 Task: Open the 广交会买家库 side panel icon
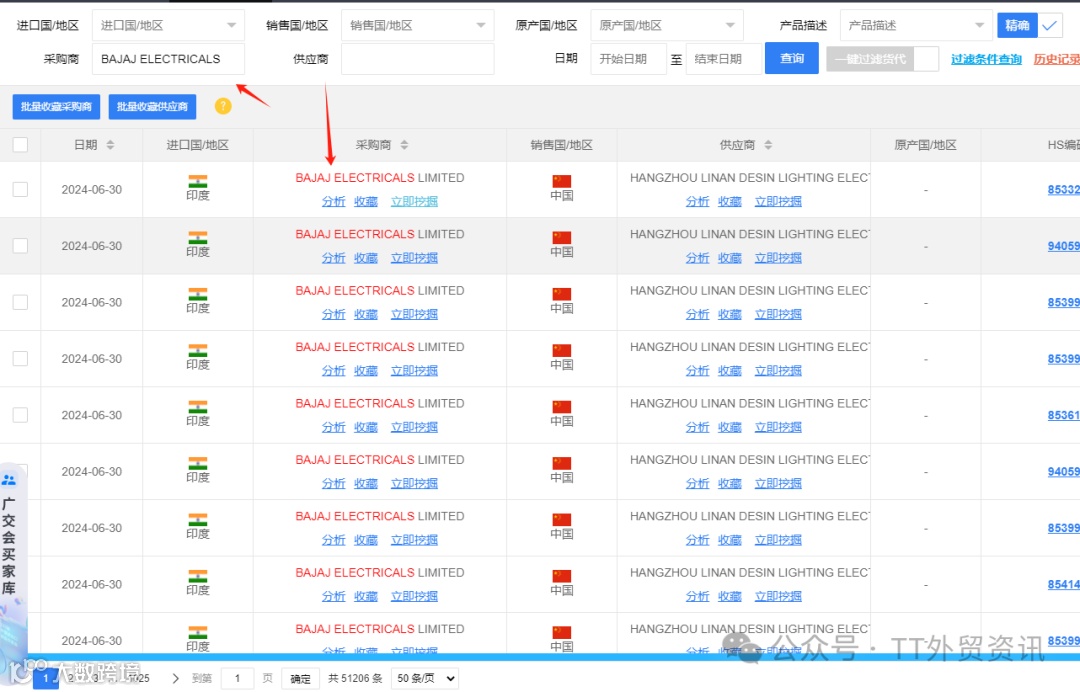[9, 480]
